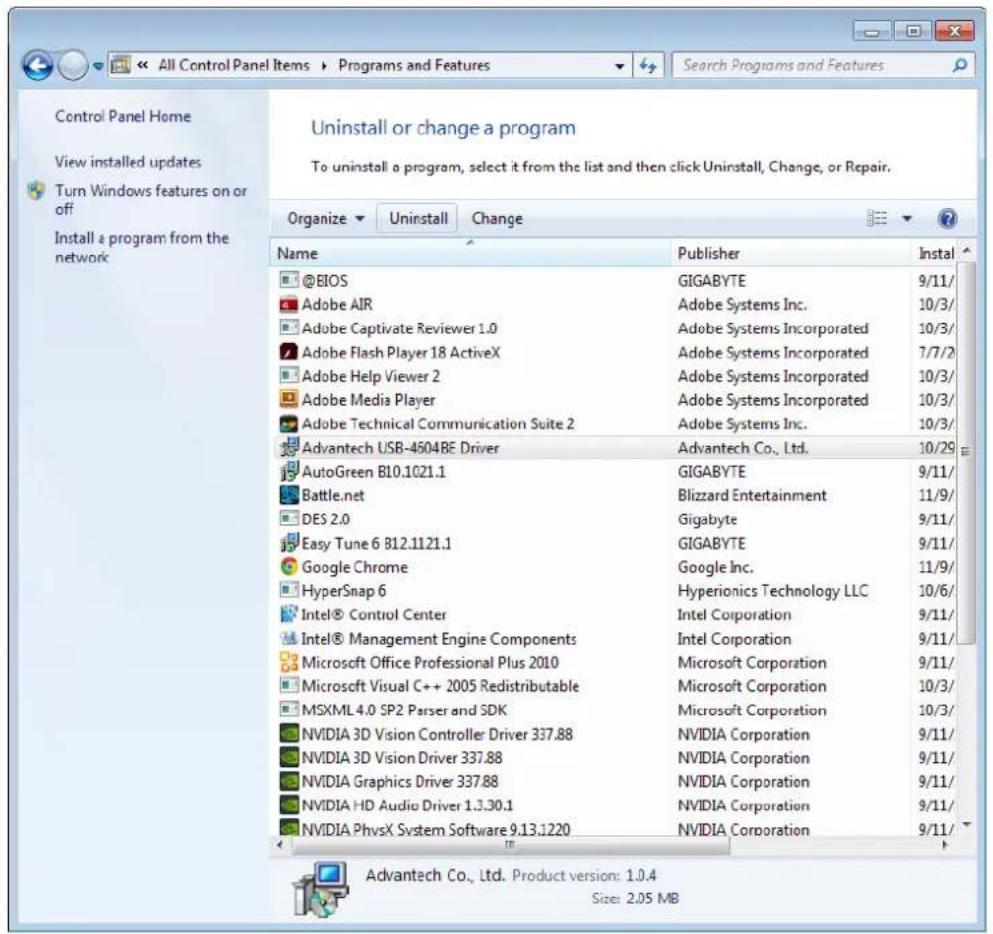Screen dimensions: 993x934
Task: Click the Intel Management Engine Components icon
Action: click(x=289, y=638)
